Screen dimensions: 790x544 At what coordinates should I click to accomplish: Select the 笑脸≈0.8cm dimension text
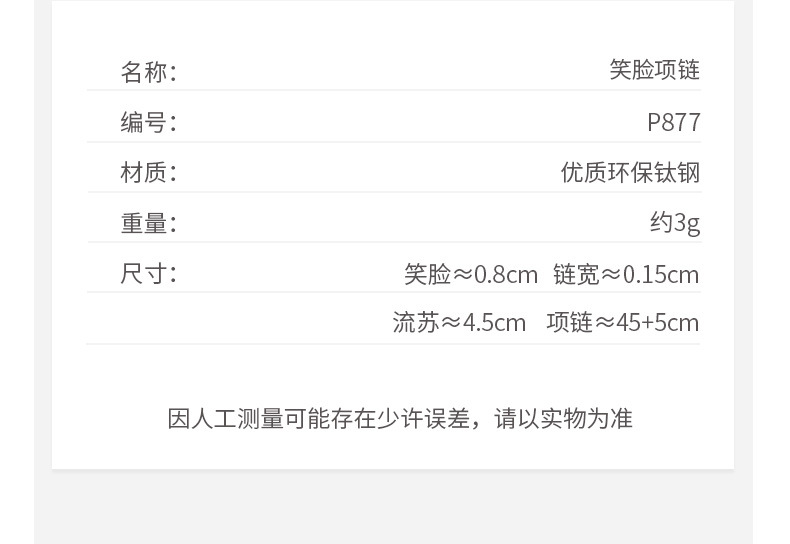471,274
